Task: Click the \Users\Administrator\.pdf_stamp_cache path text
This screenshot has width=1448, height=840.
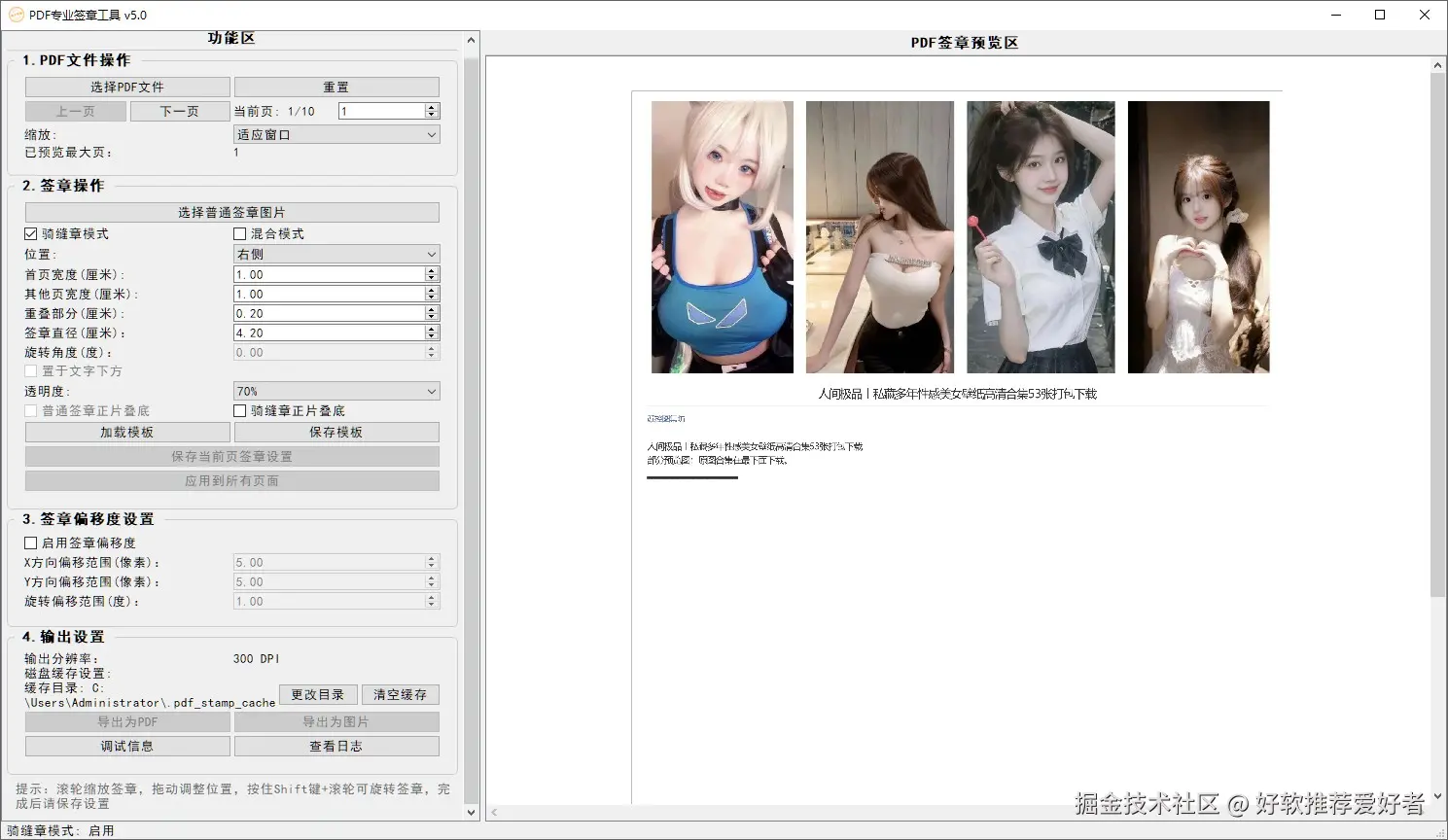Action: point(150,703)
